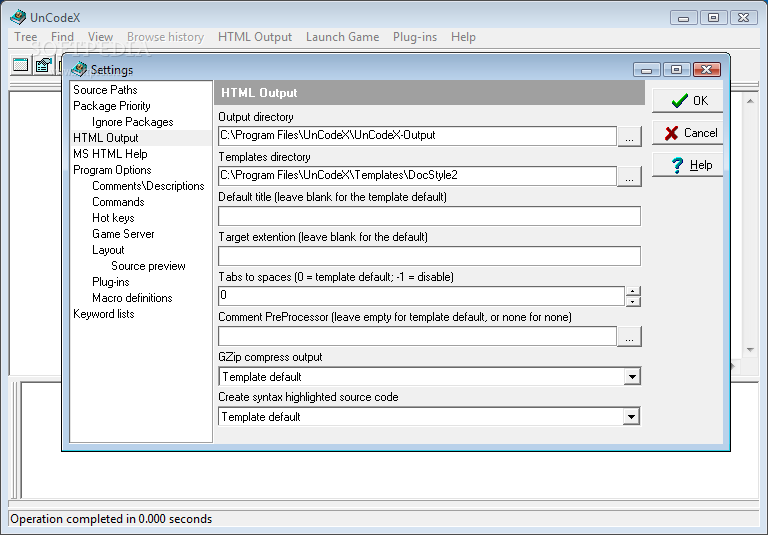Click the status bar completion message
Image resolution: width=768 pixels, height=535 pixels.
(x=111, y=519)
